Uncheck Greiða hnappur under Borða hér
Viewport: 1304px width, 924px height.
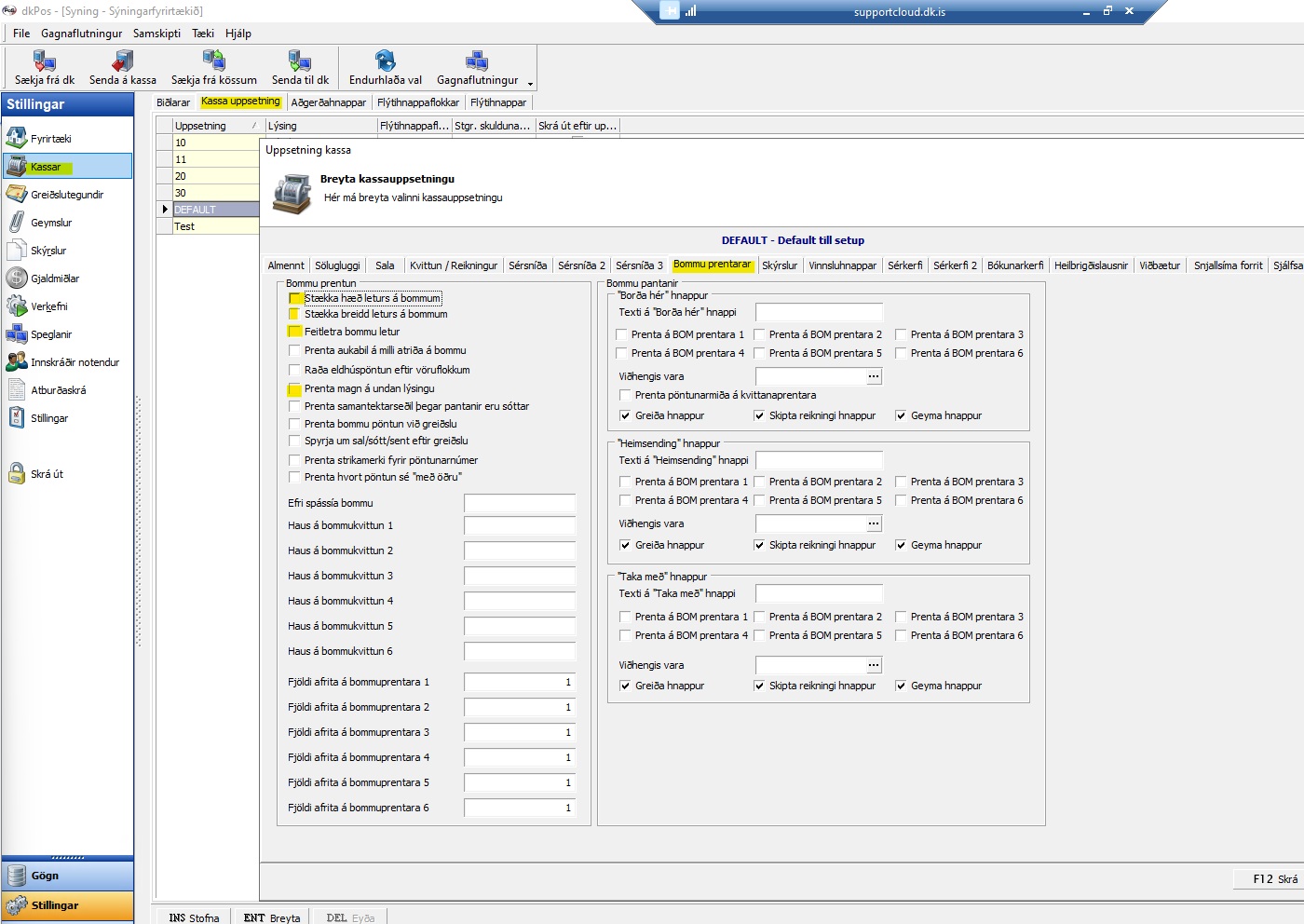click(625, 416)
